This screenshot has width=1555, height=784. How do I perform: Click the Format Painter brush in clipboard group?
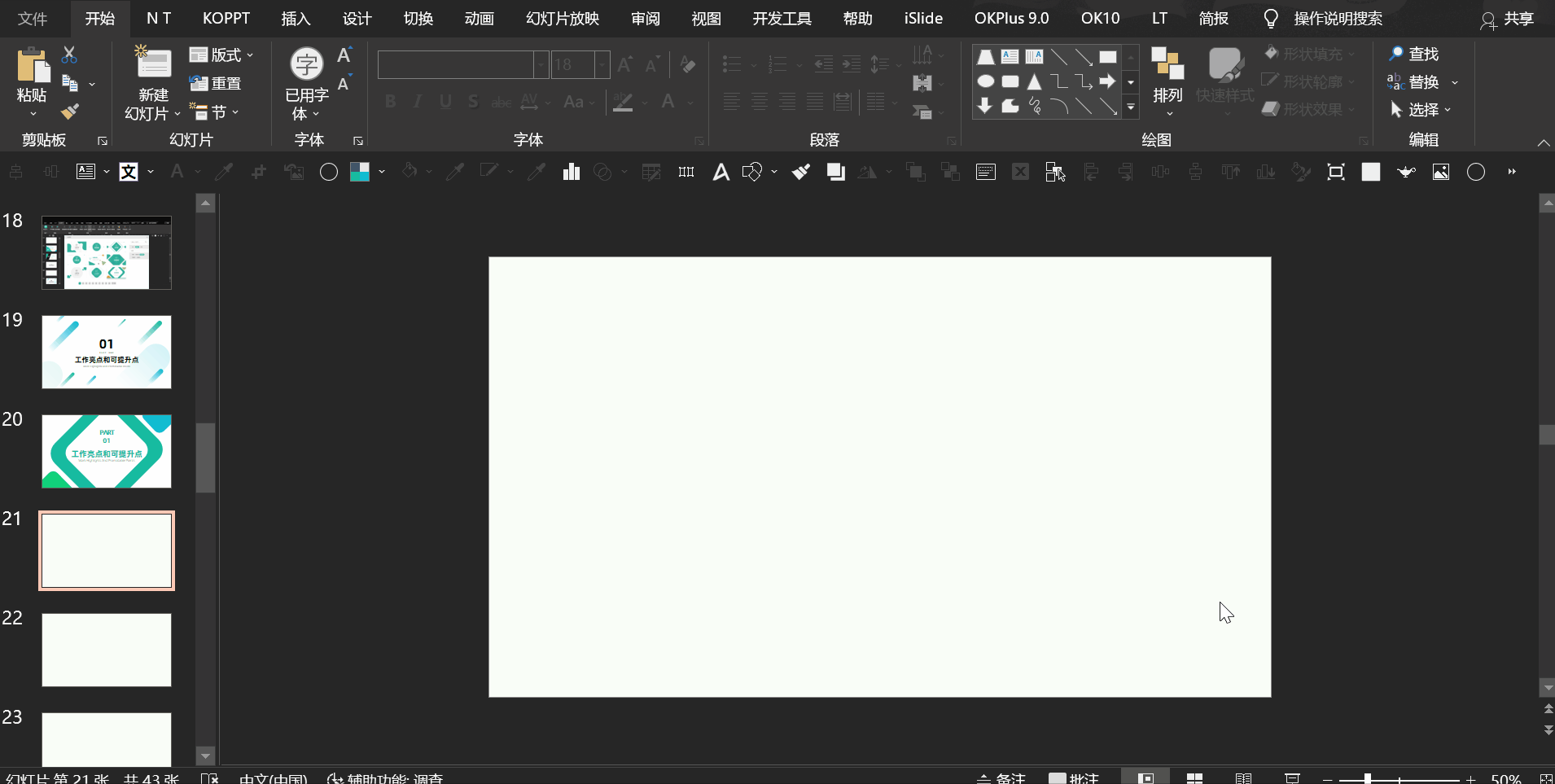click(70, 111)
